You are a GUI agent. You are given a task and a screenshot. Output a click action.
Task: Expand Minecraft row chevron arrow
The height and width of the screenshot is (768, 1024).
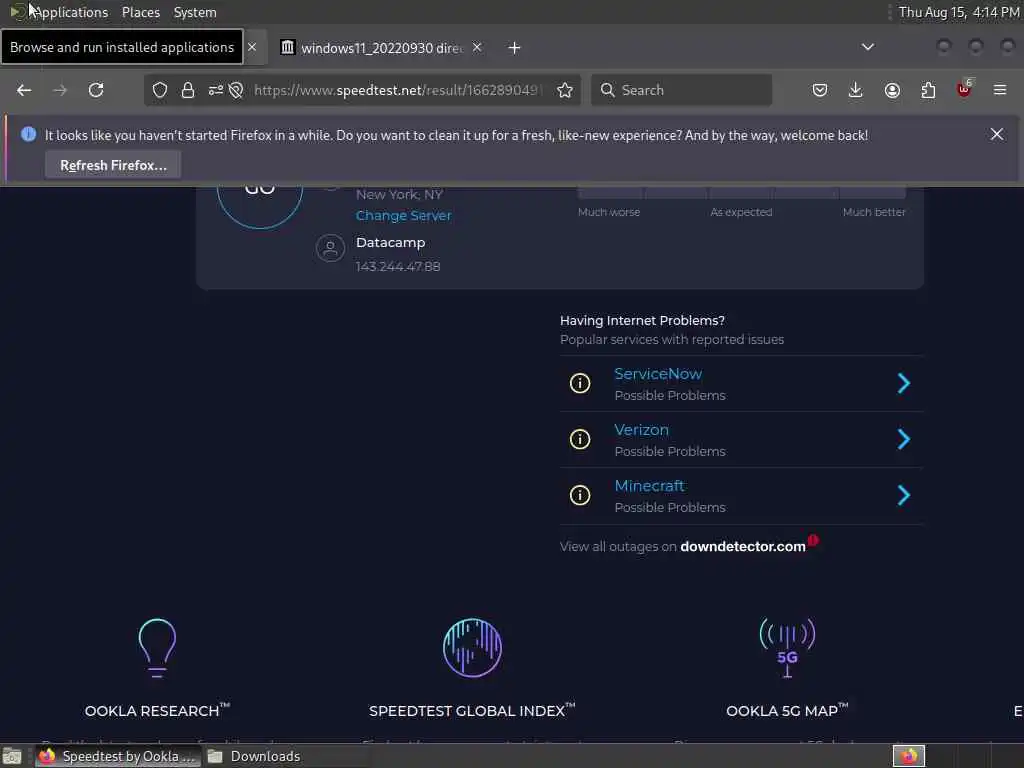tap(904, 495)
